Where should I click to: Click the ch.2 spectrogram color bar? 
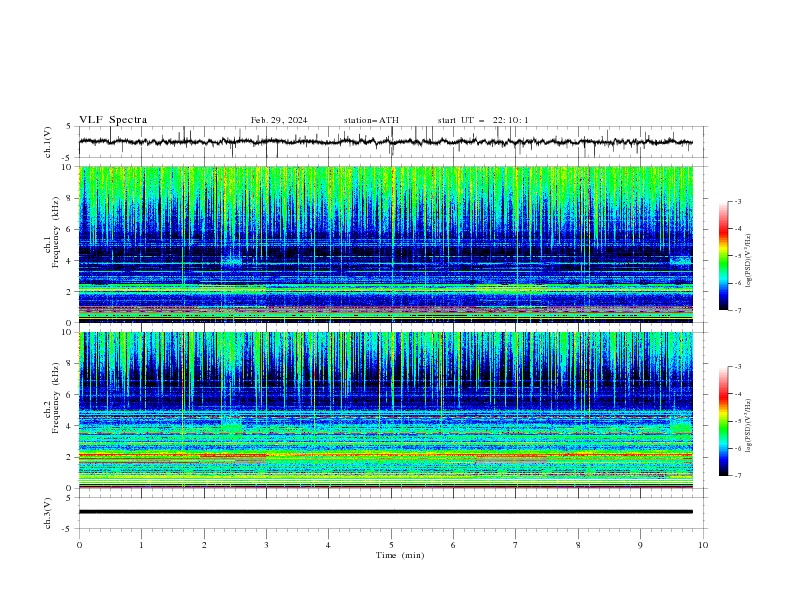(723, 421)
